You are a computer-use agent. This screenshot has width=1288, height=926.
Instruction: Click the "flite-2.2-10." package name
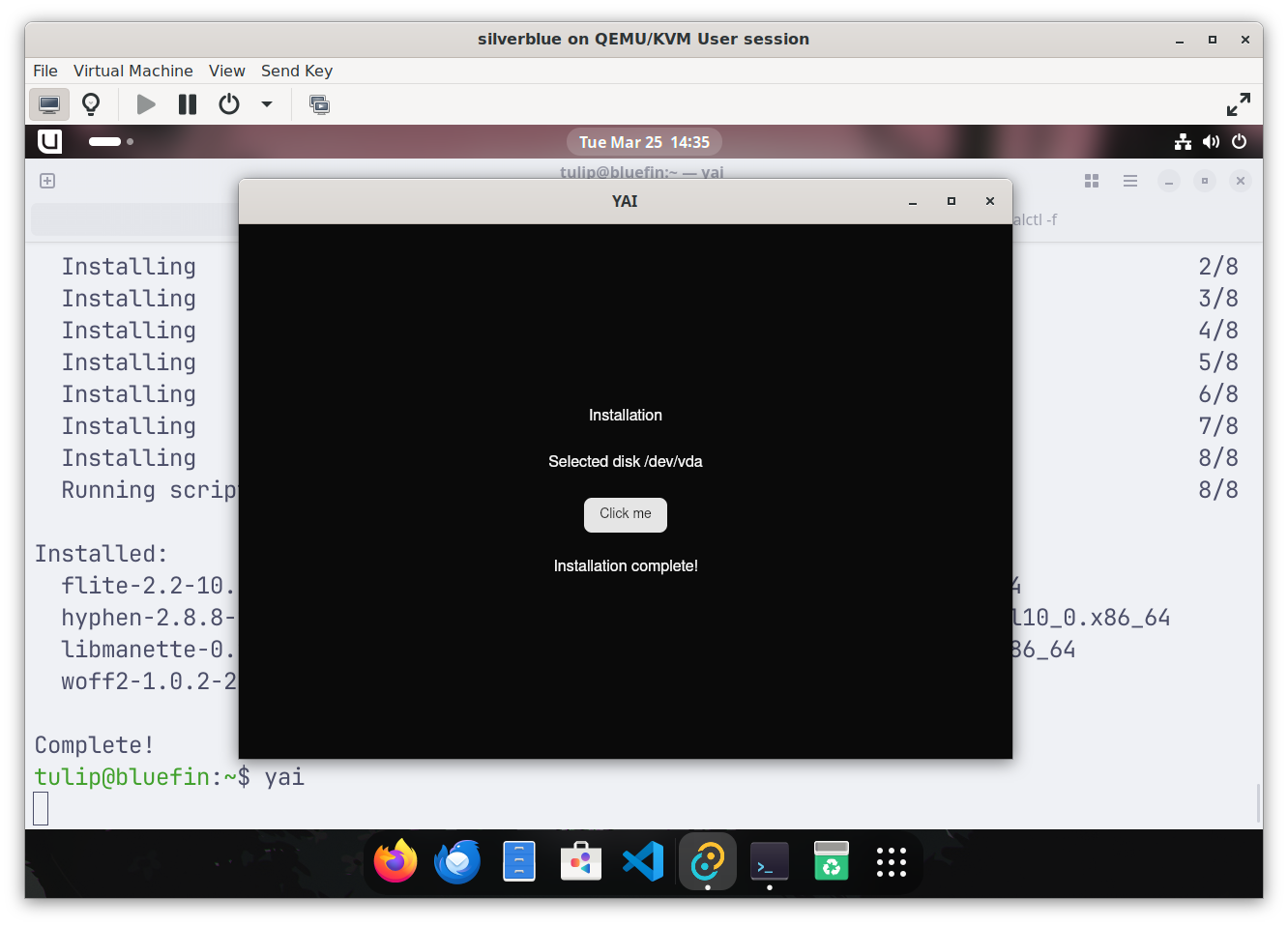point(149,586)
